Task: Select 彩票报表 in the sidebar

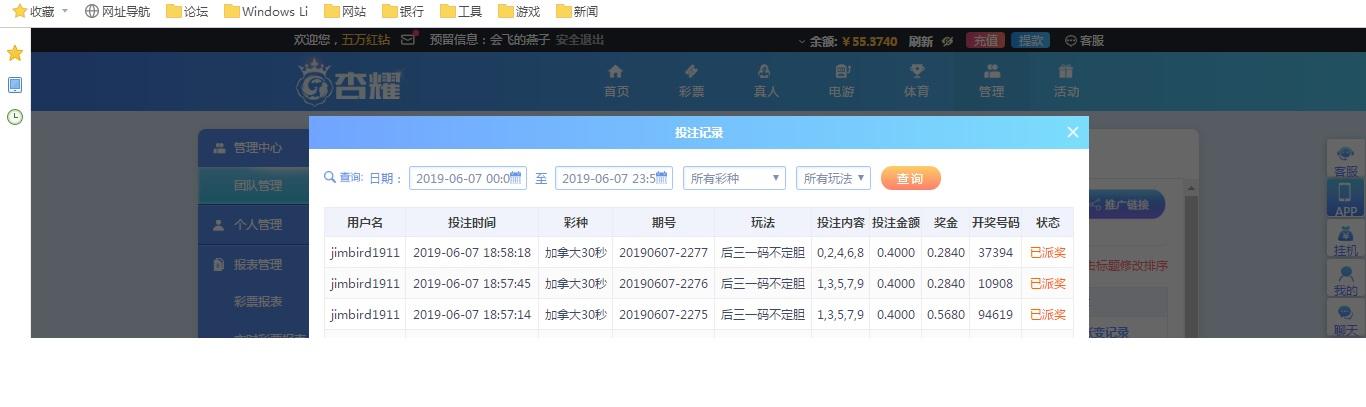Action: point(258,302)
